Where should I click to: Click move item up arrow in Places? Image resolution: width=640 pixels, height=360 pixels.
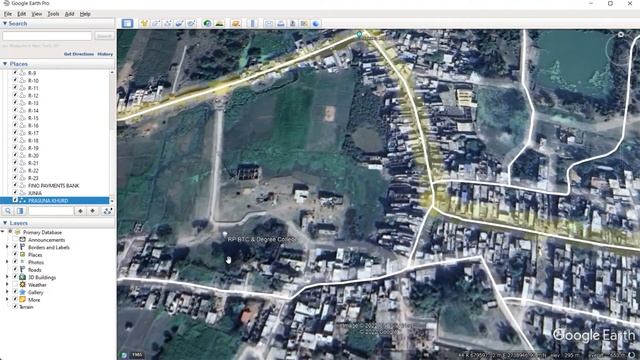[80, 211]
